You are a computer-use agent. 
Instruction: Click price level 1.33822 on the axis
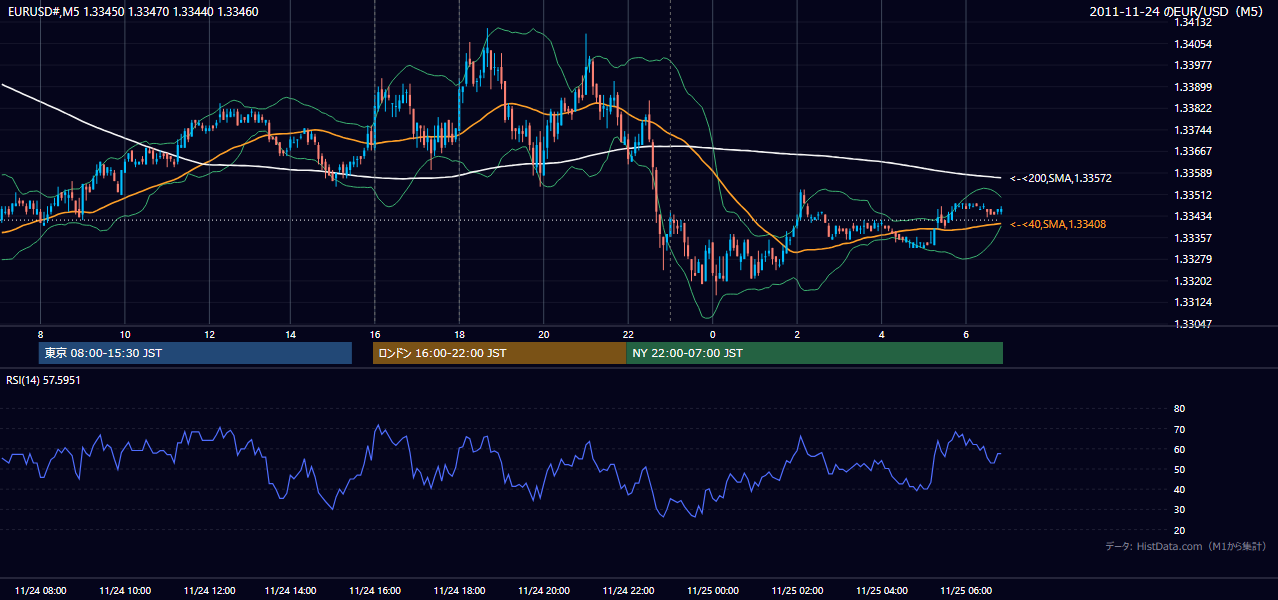[x=1194, y=108]
